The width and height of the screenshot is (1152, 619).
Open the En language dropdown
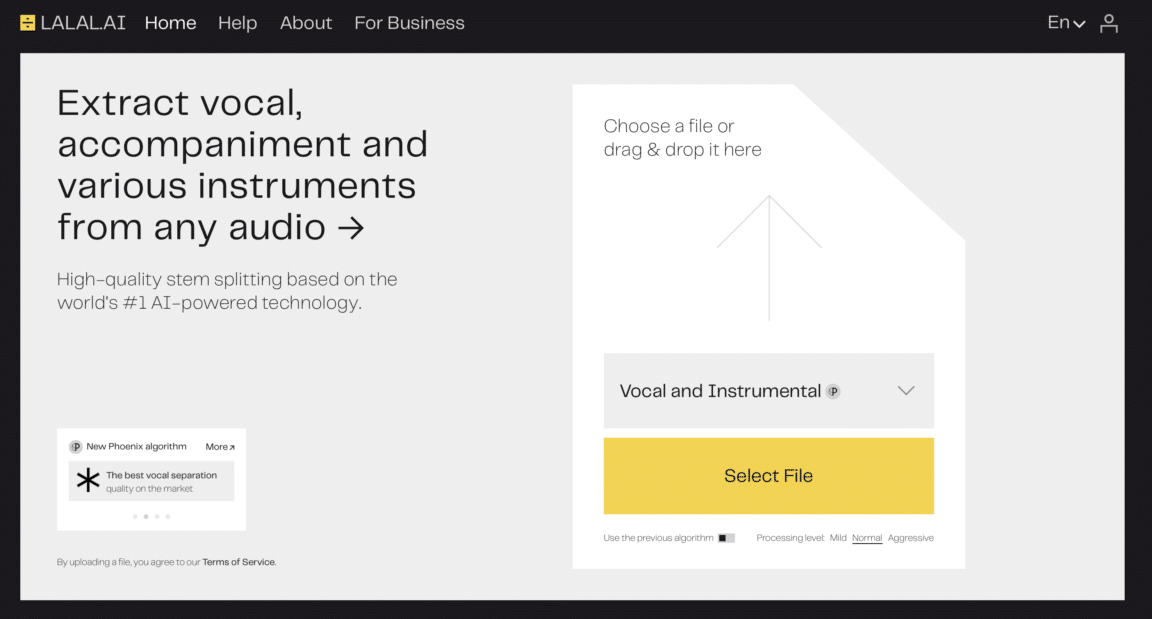click(1064, 22)
